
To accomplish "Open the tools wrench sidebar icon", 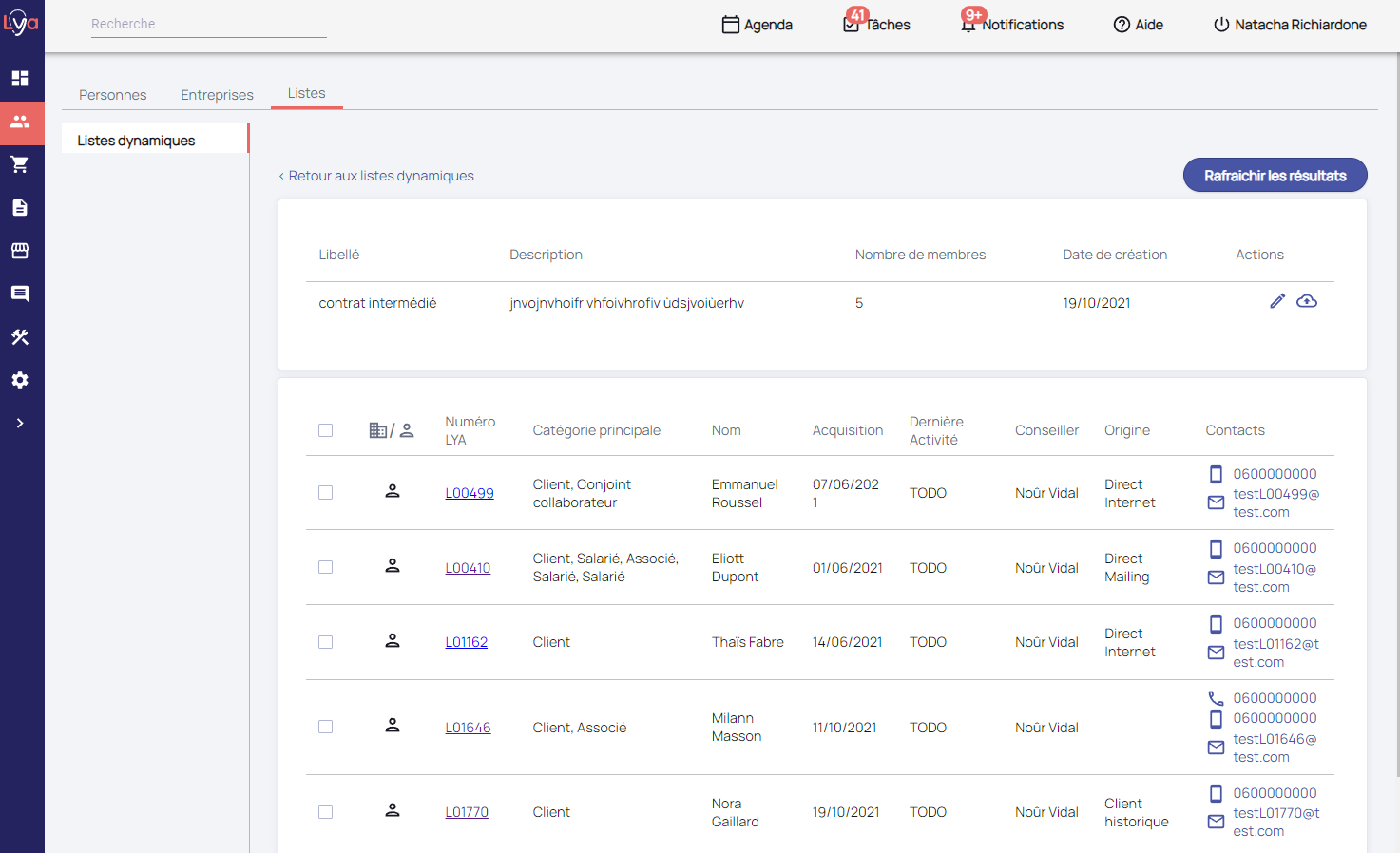I will (20, 337).
